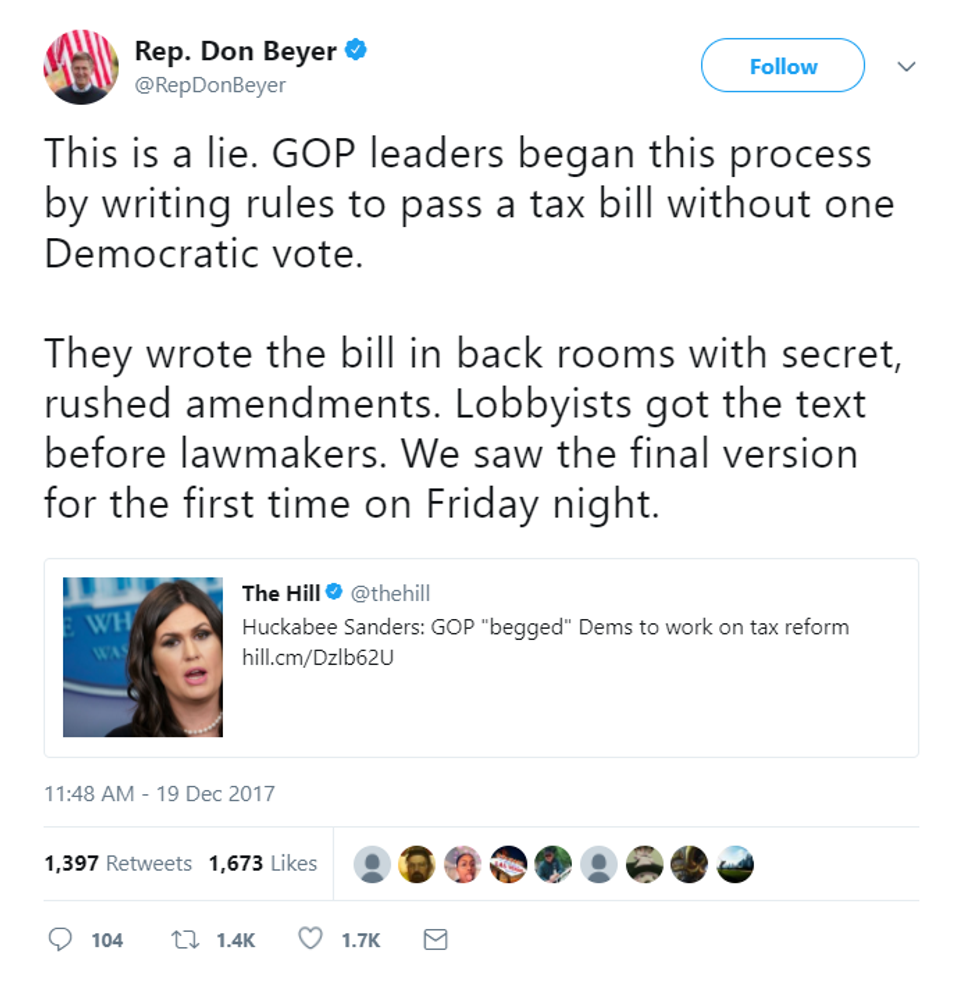Open Rep. Don Beyer's profile avatar
This screenshot has height=986, width=980.
[81, 67]
